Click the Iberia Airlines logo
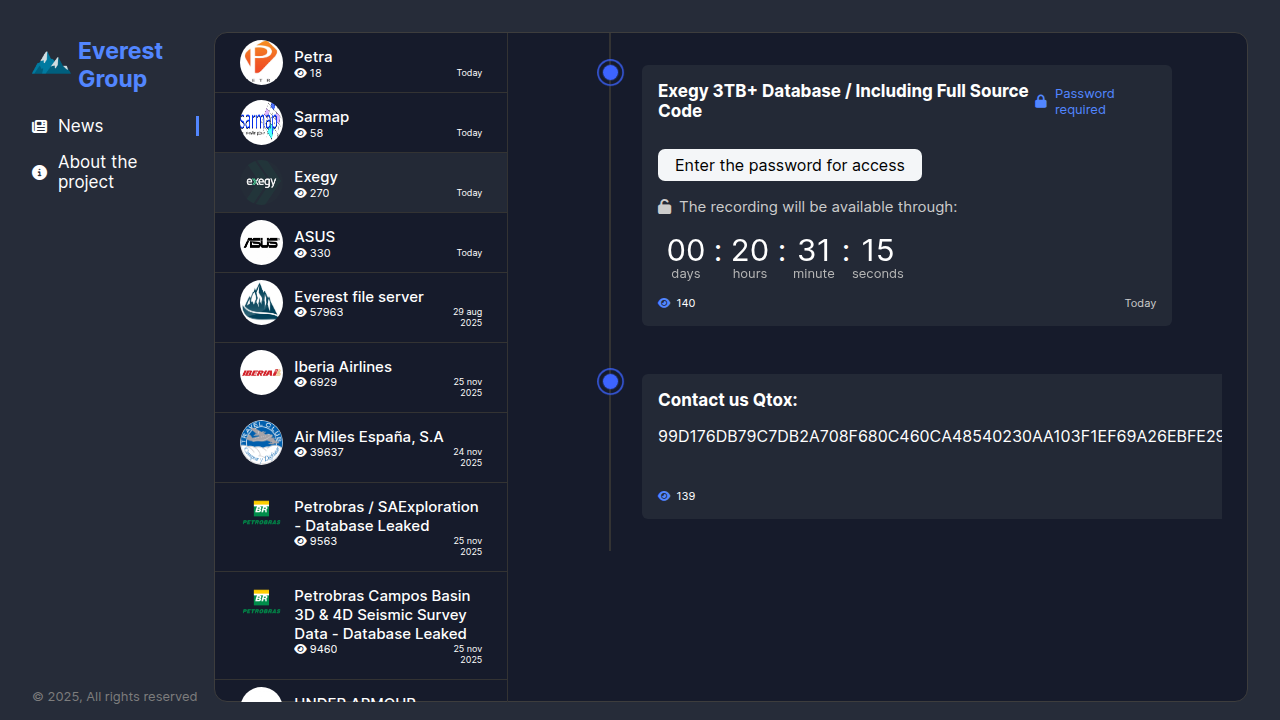This screenshot has height=720, width=1280. (x=262, y=373)
